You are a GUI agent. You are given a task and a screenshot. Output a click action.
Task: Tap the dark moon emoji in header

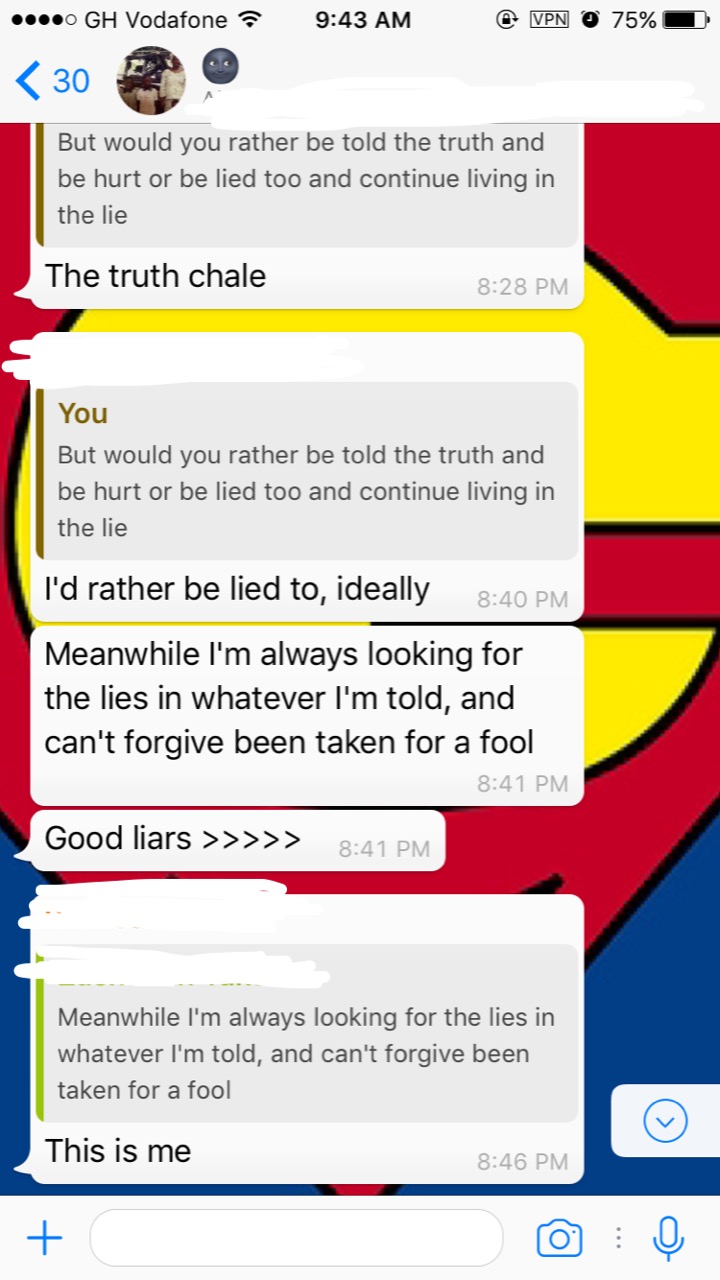220,67
